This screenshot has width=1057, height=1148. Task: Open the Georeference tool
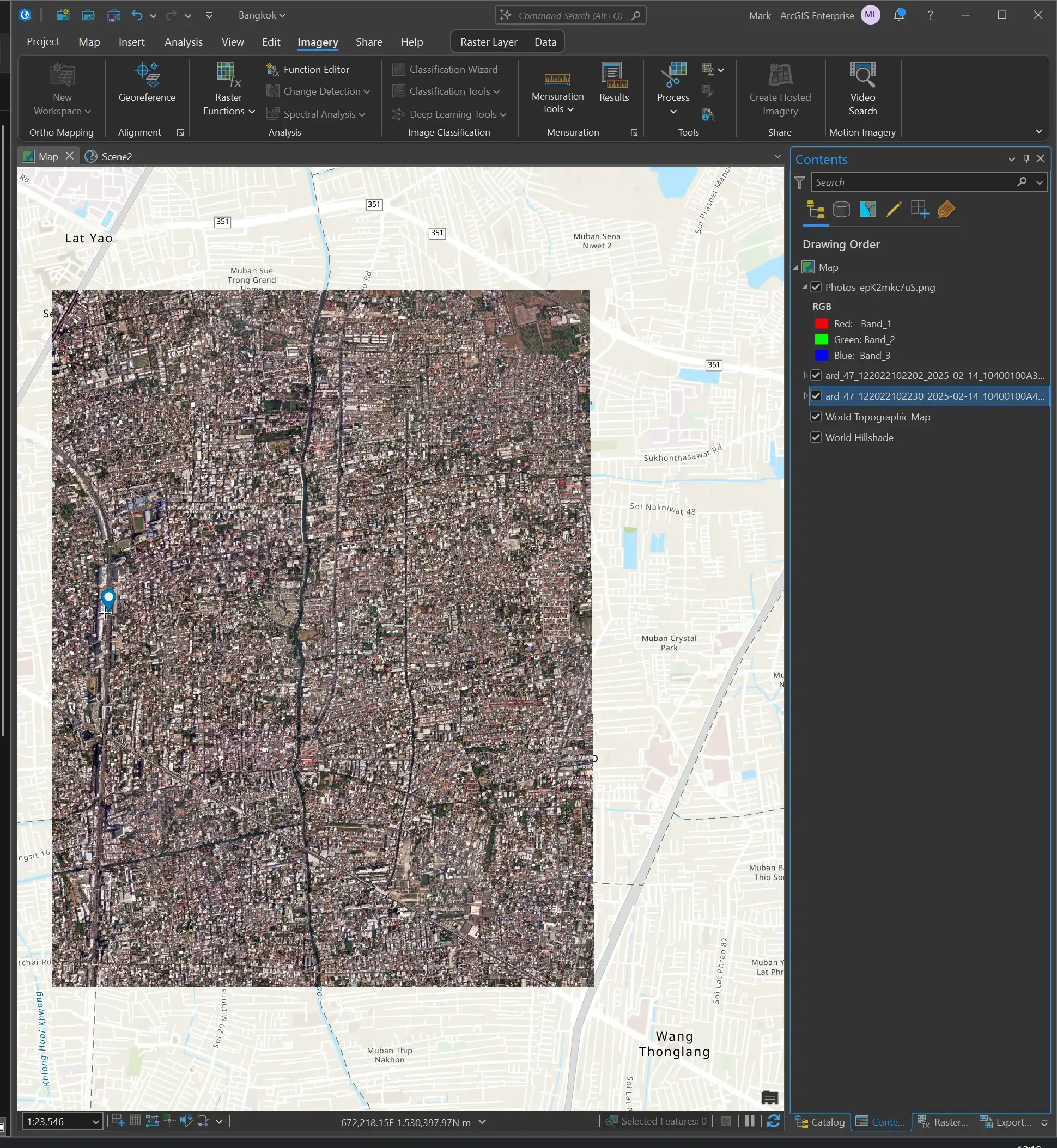(x=147, y=83)
